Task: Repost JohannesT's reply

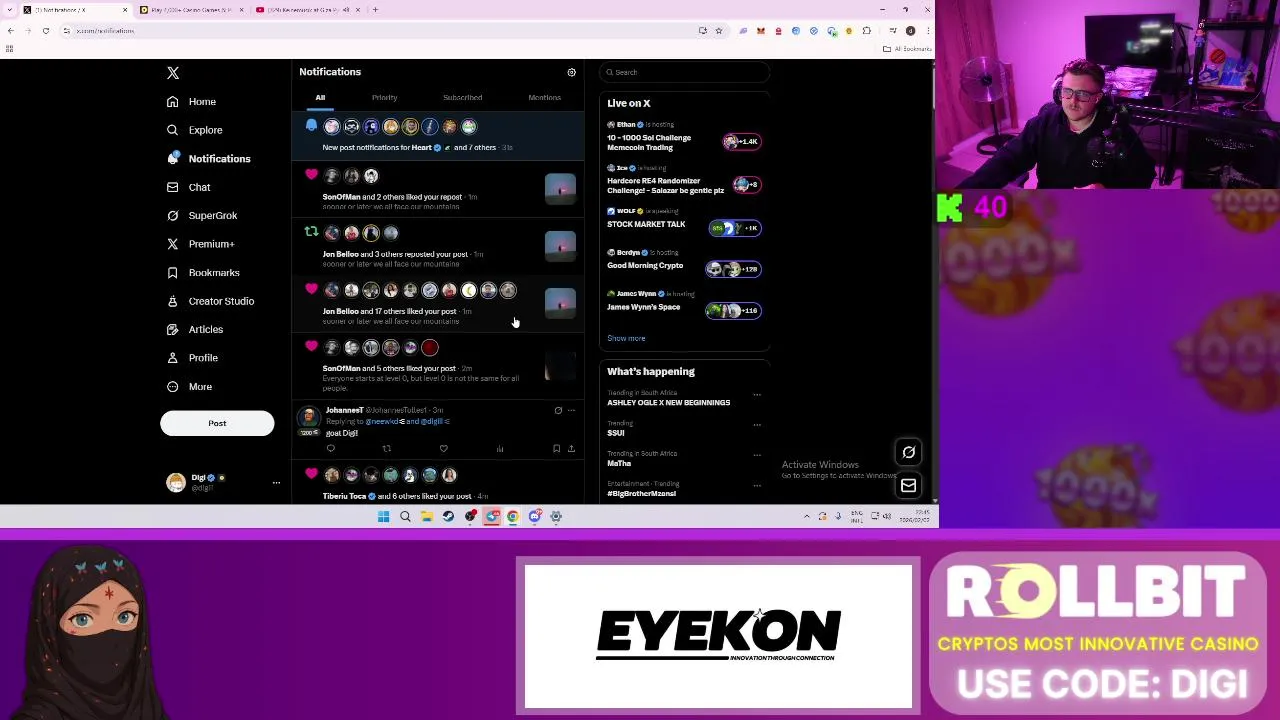Action: point(387,449)
